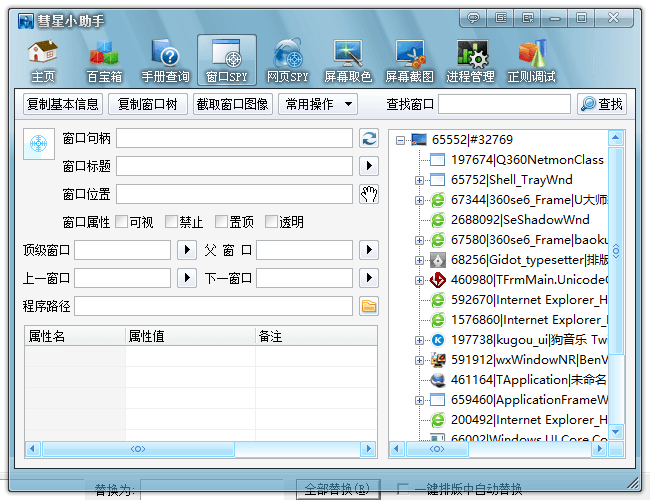Screen dimensions: 650x500
Task: Click the folder icon beside 程序路径
Action: pyautogui.click(x=369, y=306)
